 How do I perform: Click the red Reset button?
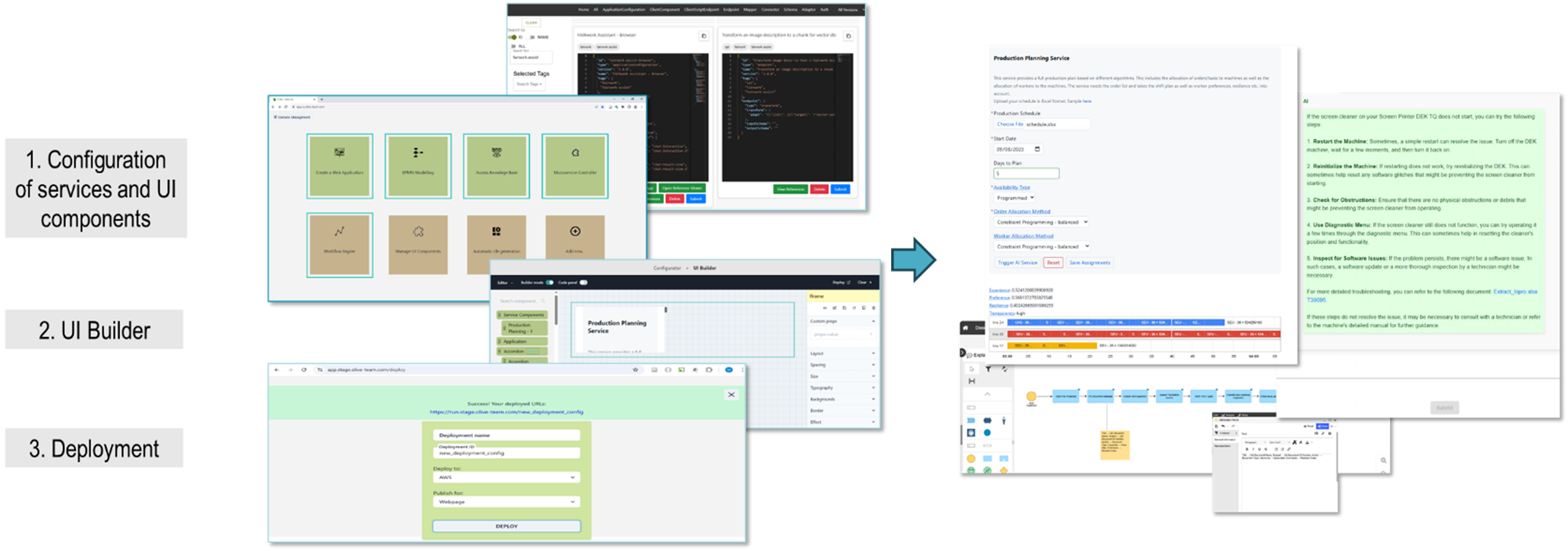pyautogui.click(x=1053, y=262)
